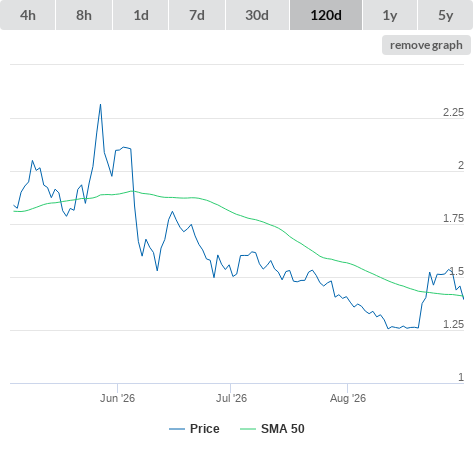Open the 1y time range
This screenshot has width=474, height=455.
[x=390, y=15]
